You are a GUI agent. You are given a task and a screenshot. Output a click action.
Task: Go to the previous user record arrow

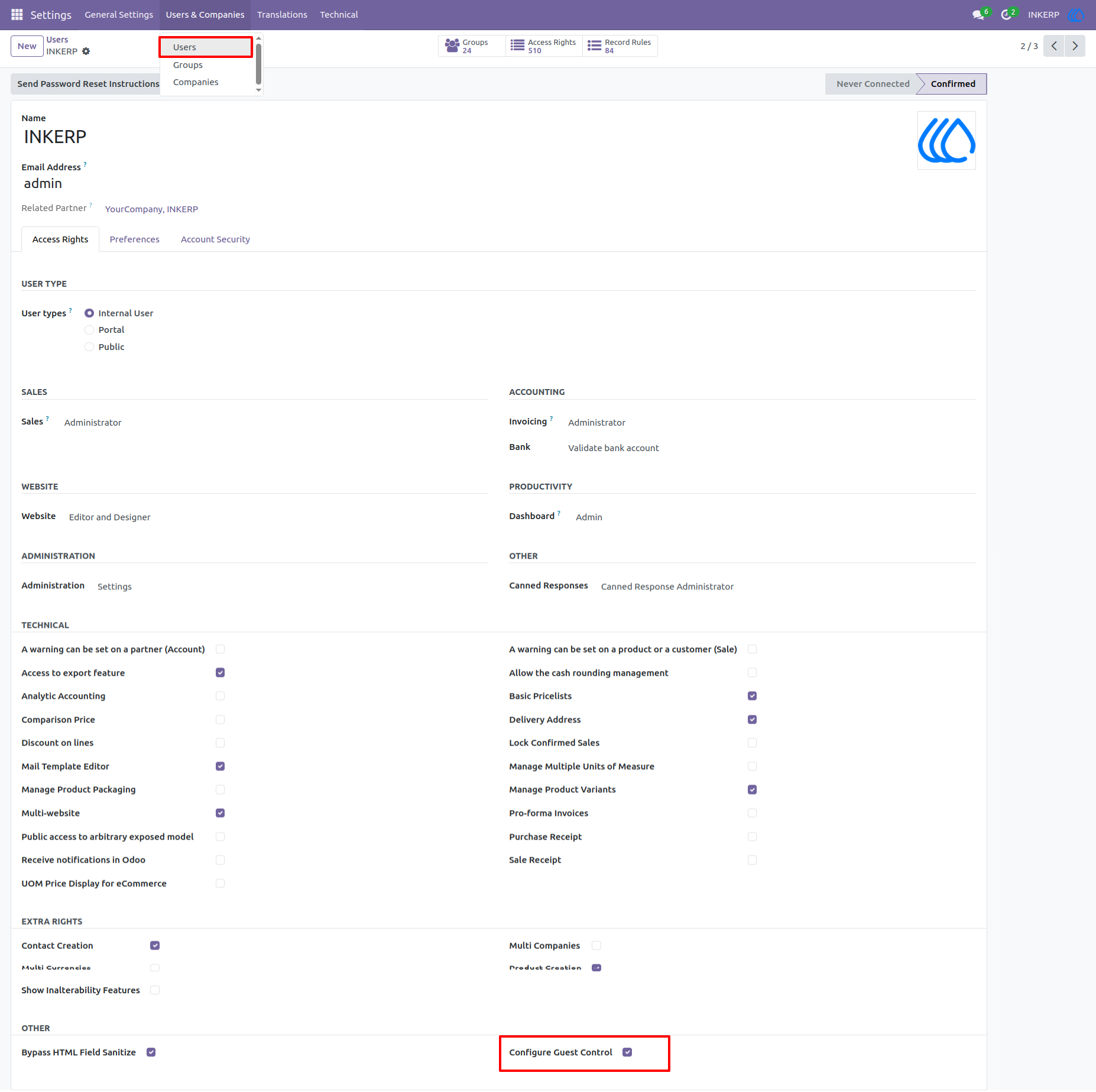point(1054,46)
